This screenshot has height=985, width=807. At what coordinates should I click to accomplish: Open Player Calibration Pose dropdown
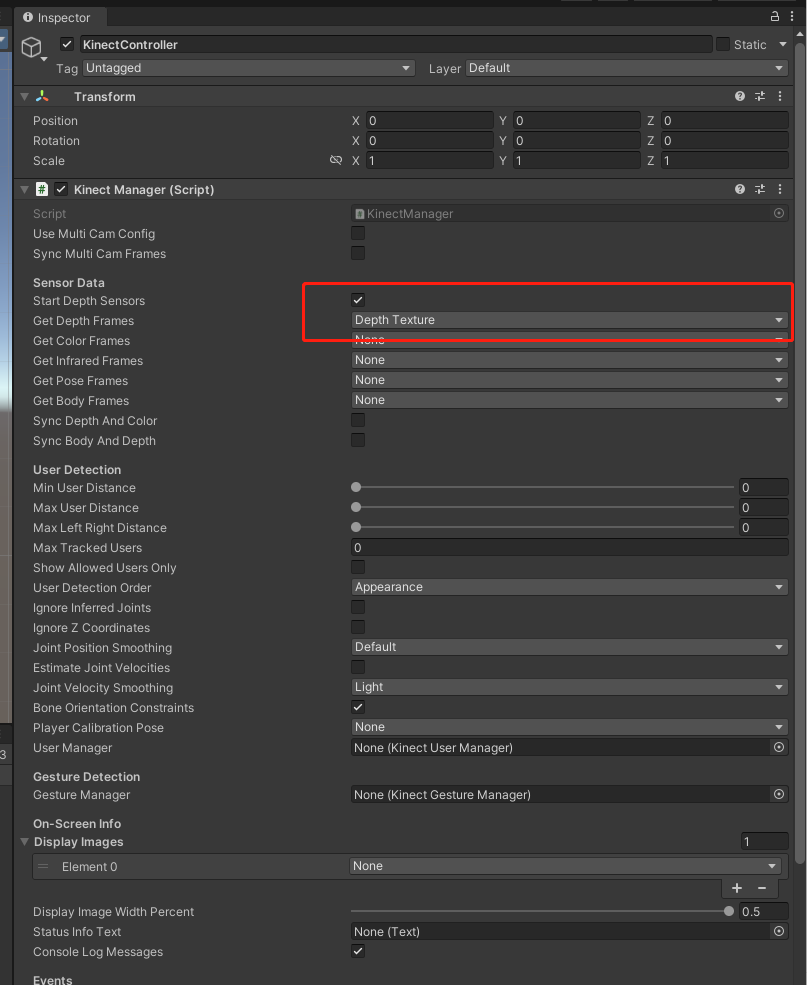click(x=570, y=727)
